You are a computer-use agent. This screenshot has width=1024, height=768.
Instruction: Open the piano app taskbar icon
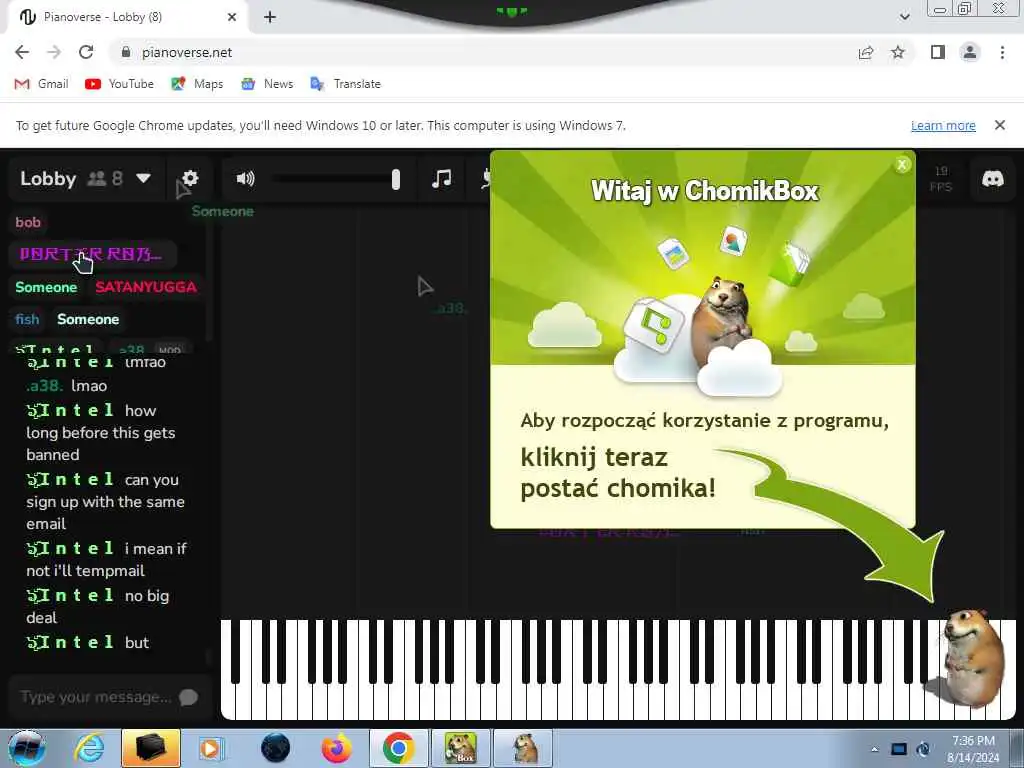pyautogui.click(x=151, y=748)
